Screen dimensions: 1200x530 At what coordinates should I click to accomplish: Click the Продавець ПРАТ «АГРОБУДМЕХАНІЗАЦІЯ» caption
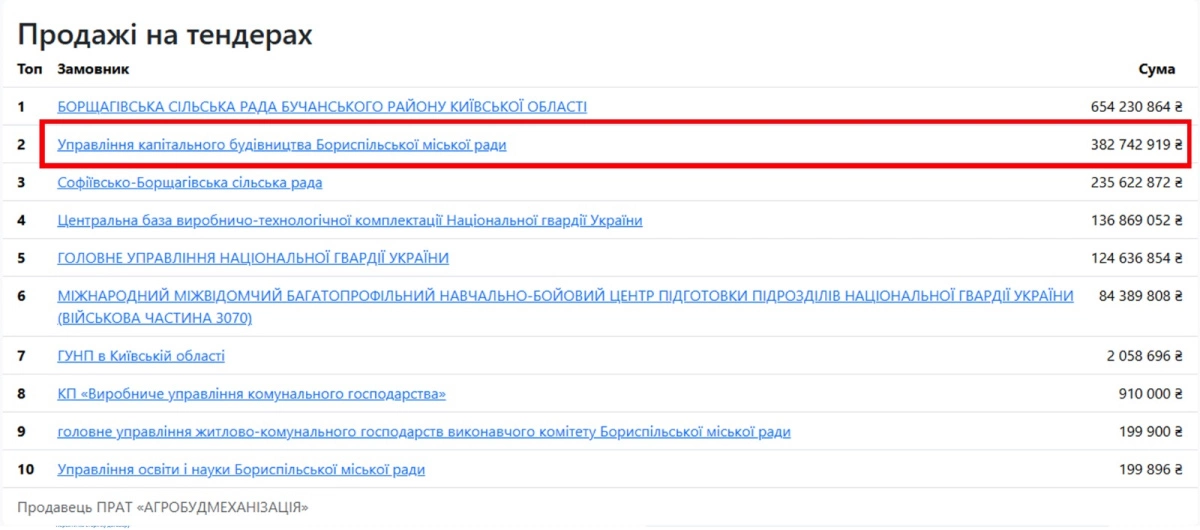tap(163, 507)
